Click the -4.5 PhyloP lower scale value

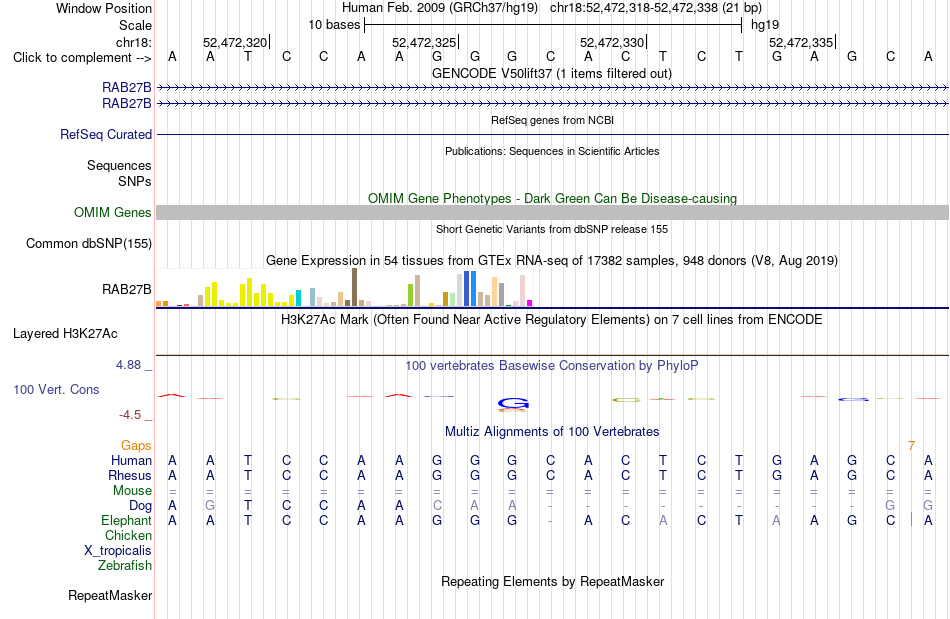click(x=130, y=415)
